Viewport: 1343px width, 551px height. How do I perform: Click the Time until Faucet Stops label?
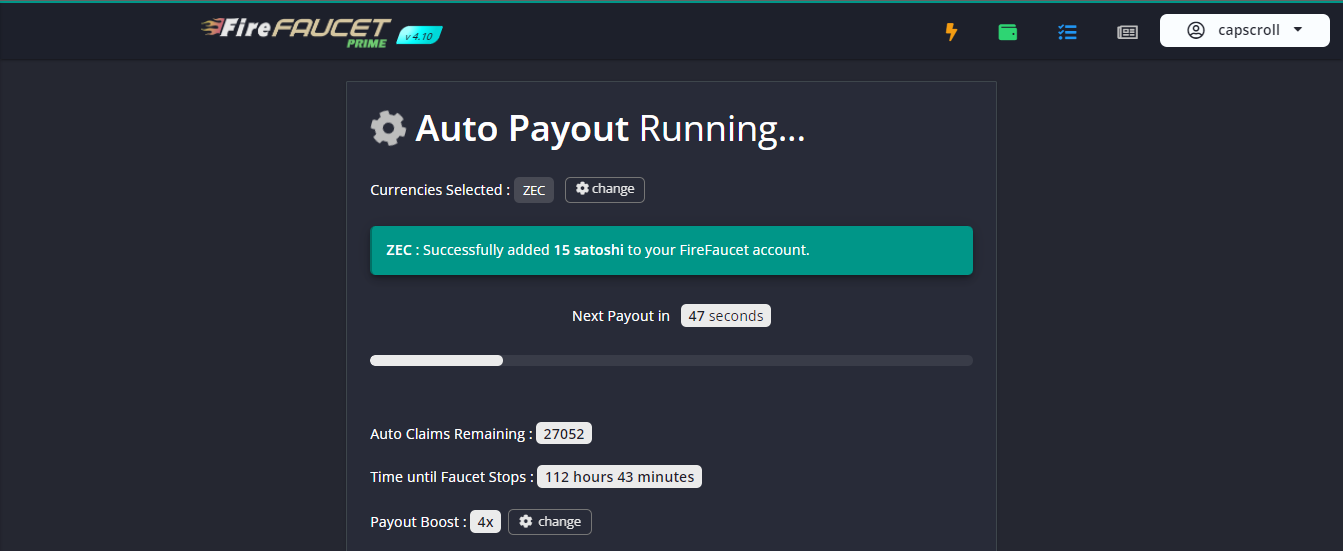click(452, 477)
